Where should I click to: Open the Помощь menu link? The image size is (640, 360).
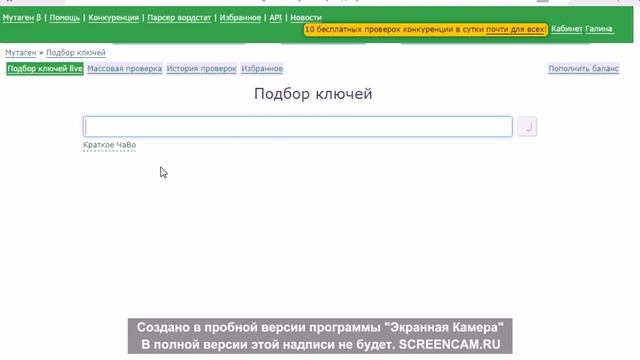tap(64, 18)
